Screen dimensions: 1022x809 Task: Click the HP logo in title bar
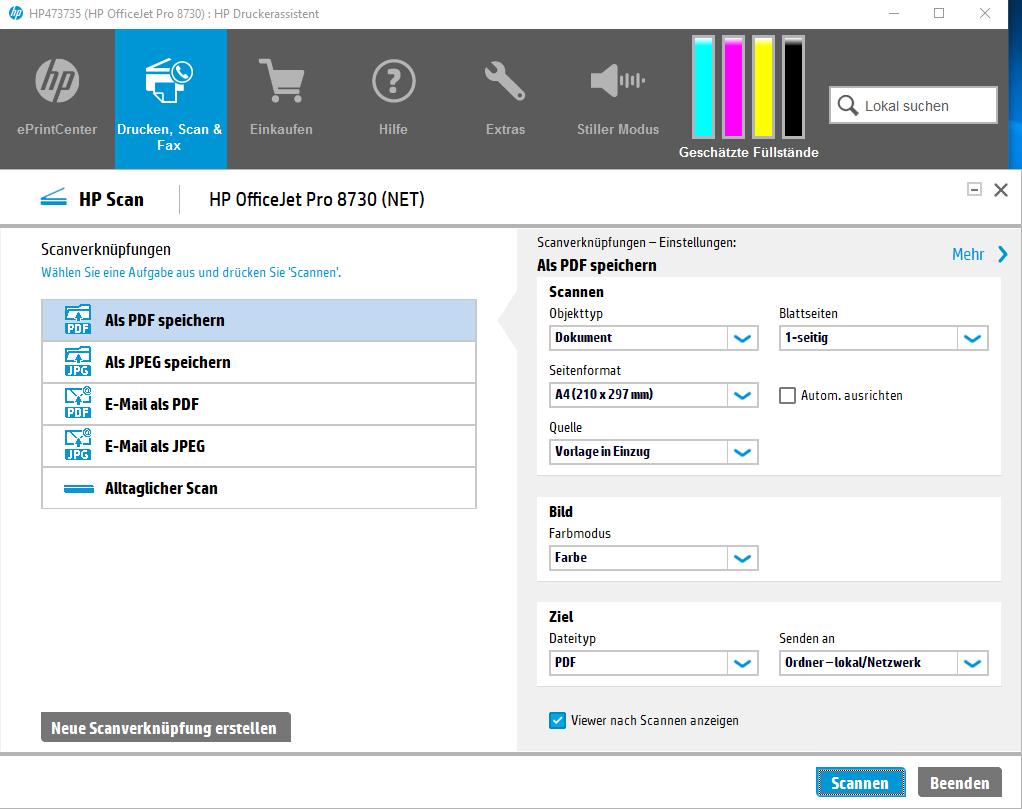pyautogui.click(x=16, y=13)
